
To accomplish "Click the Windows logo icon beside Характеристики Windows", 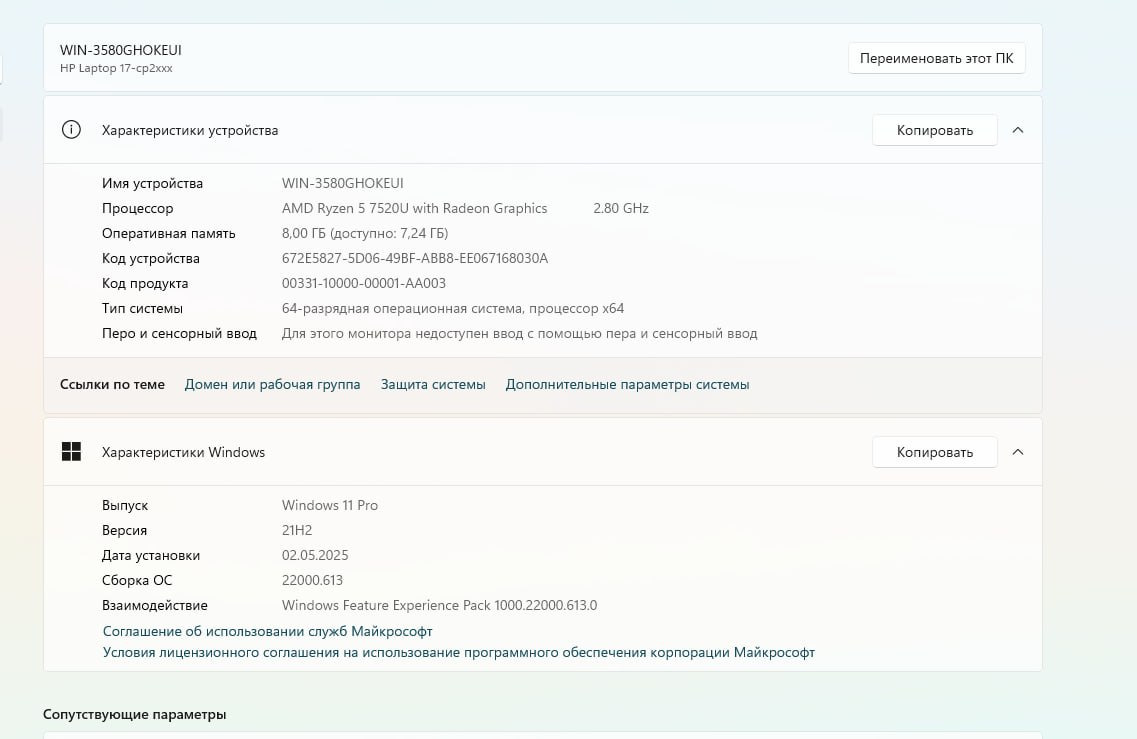I will point(71,452).
